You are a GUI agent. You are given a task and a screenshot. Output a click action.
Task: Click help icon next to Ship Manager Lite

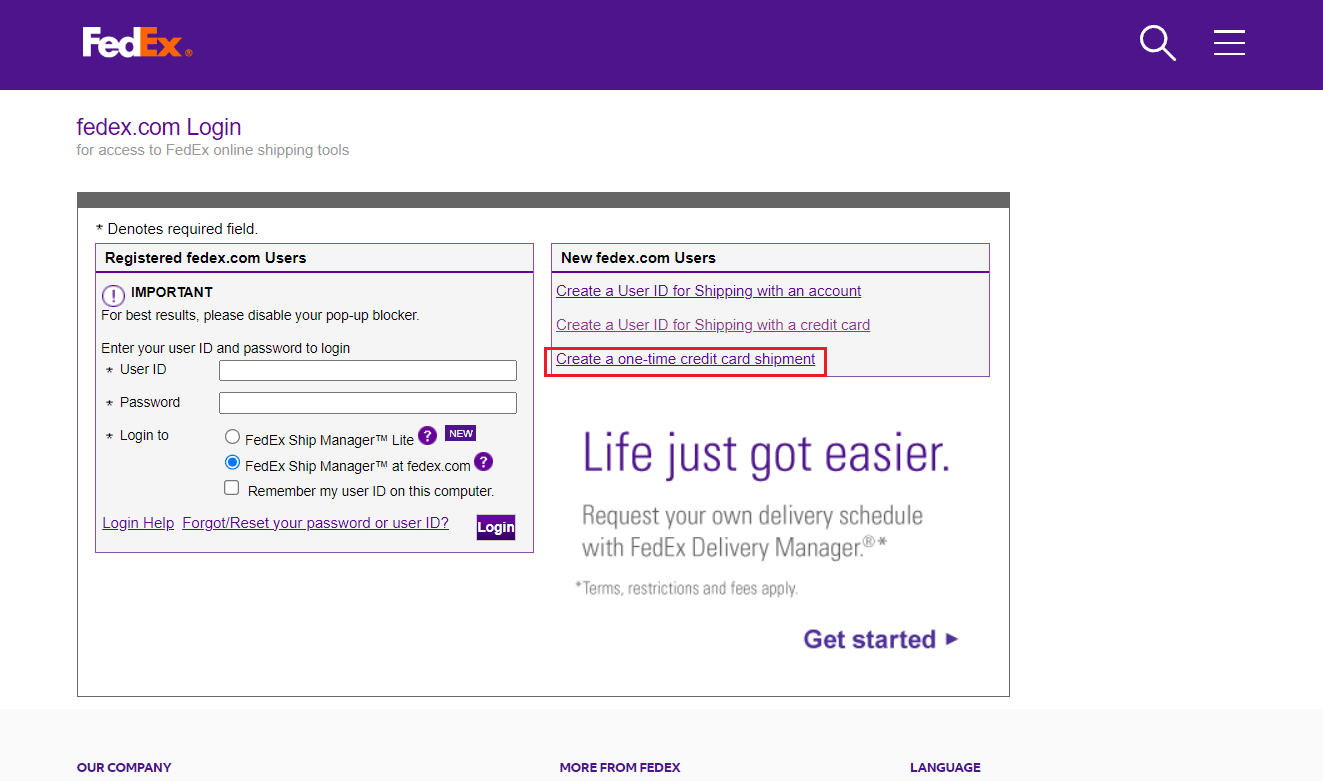click(x=427, y=435)
